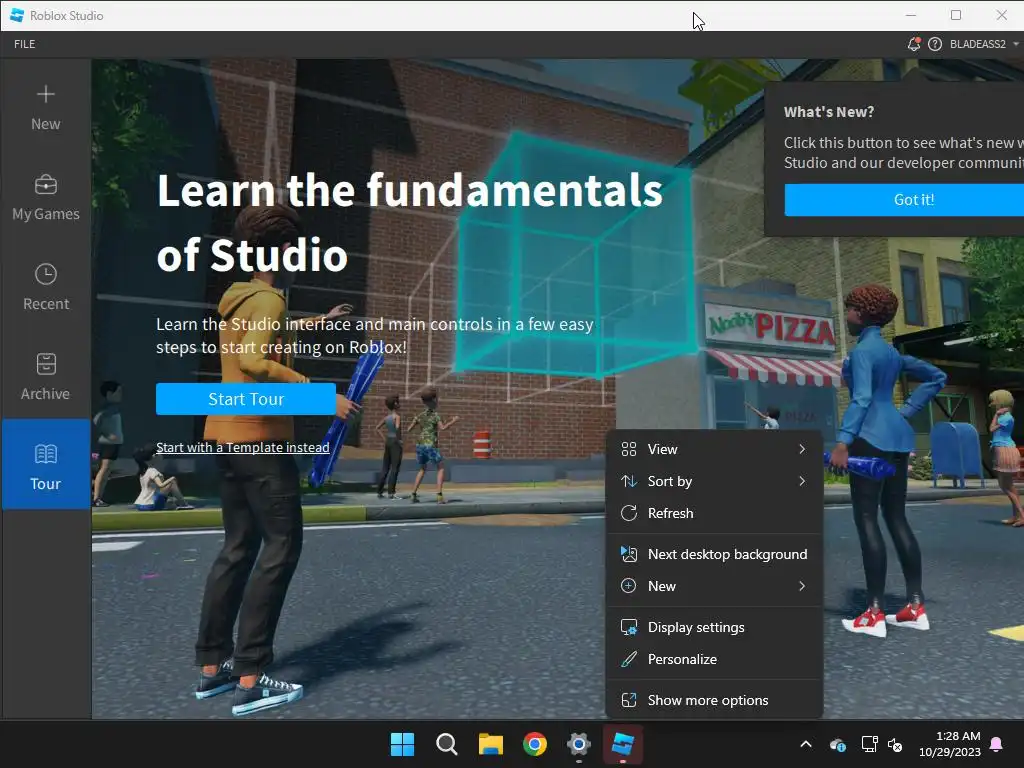Viewport: 1024px width, 768px height.
Task: Click the Refresh circular arrow icon
Action: pos(629,513)
